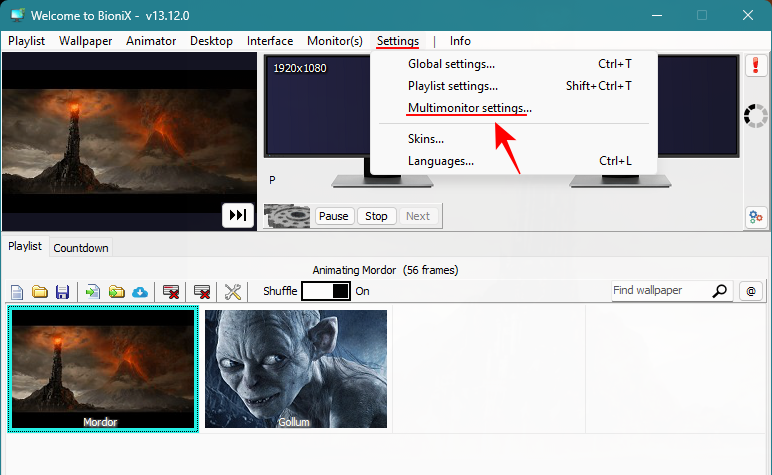
Task: Click the cloud download icon
Action: click(x=140, y=292)
